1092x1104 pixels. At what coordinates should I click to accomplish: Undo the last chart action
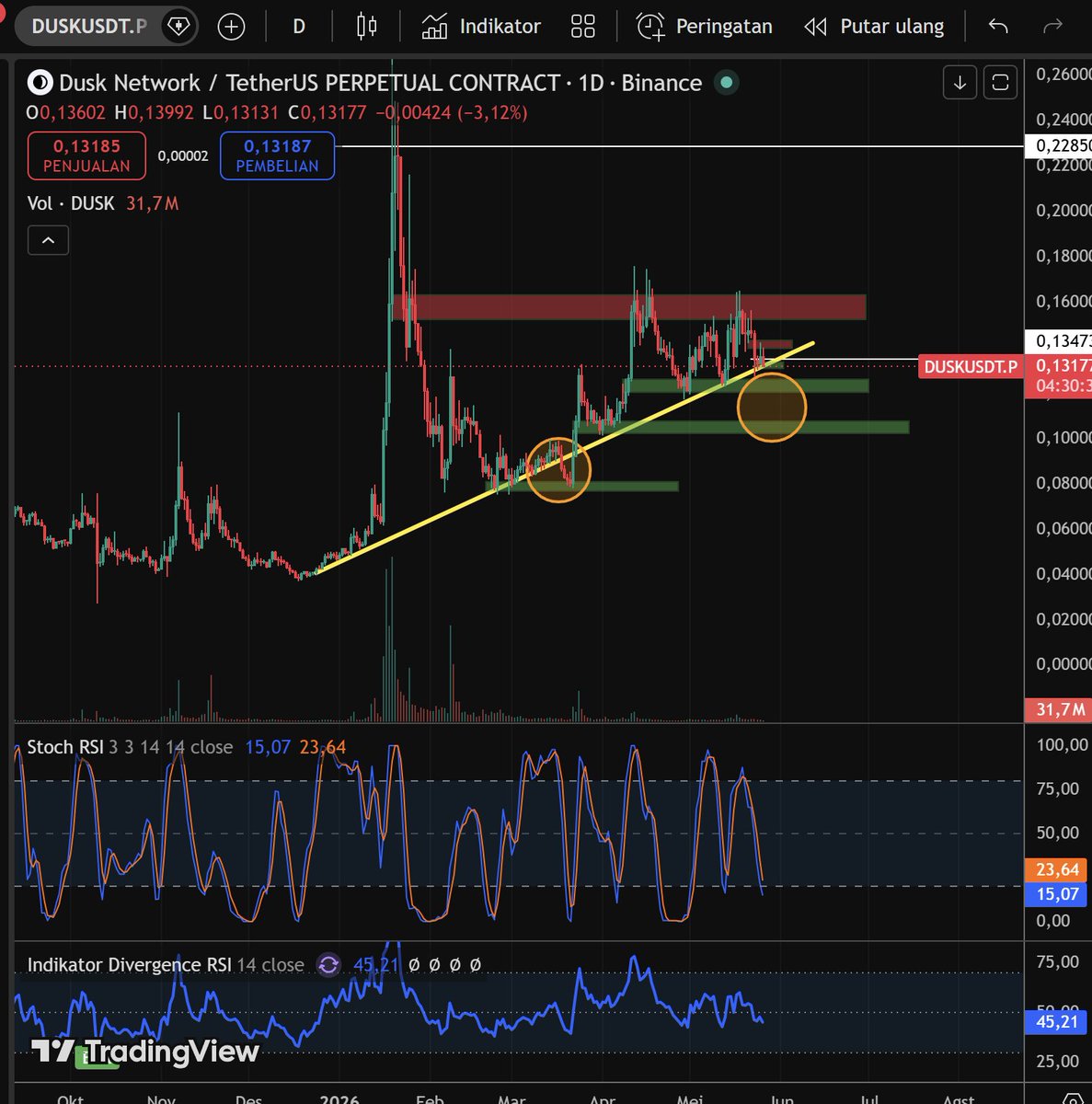(x=998, y=27)
